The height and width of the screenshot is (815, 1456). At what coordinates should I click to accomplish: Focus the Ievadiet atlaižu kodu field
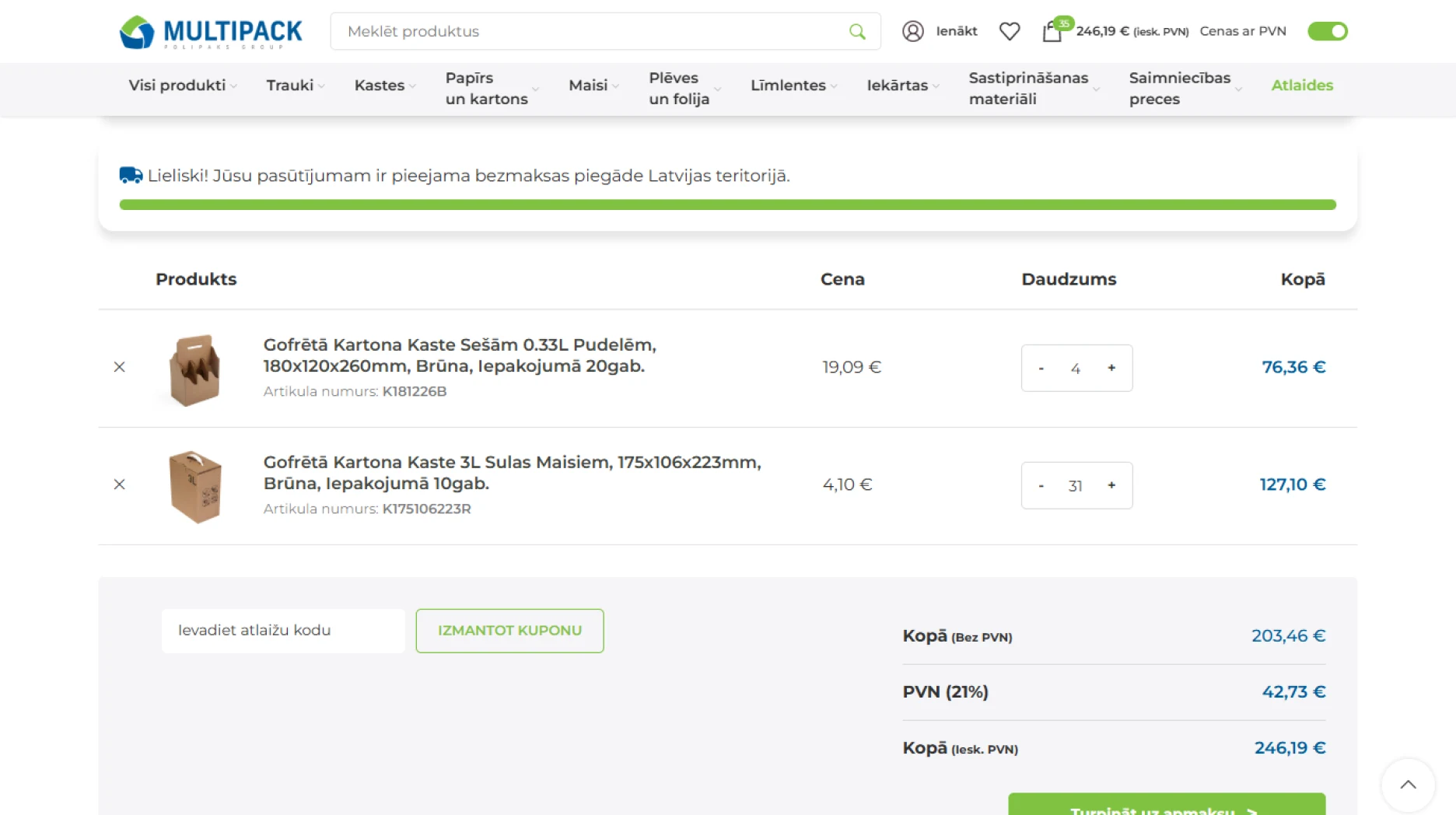point(283,631)
